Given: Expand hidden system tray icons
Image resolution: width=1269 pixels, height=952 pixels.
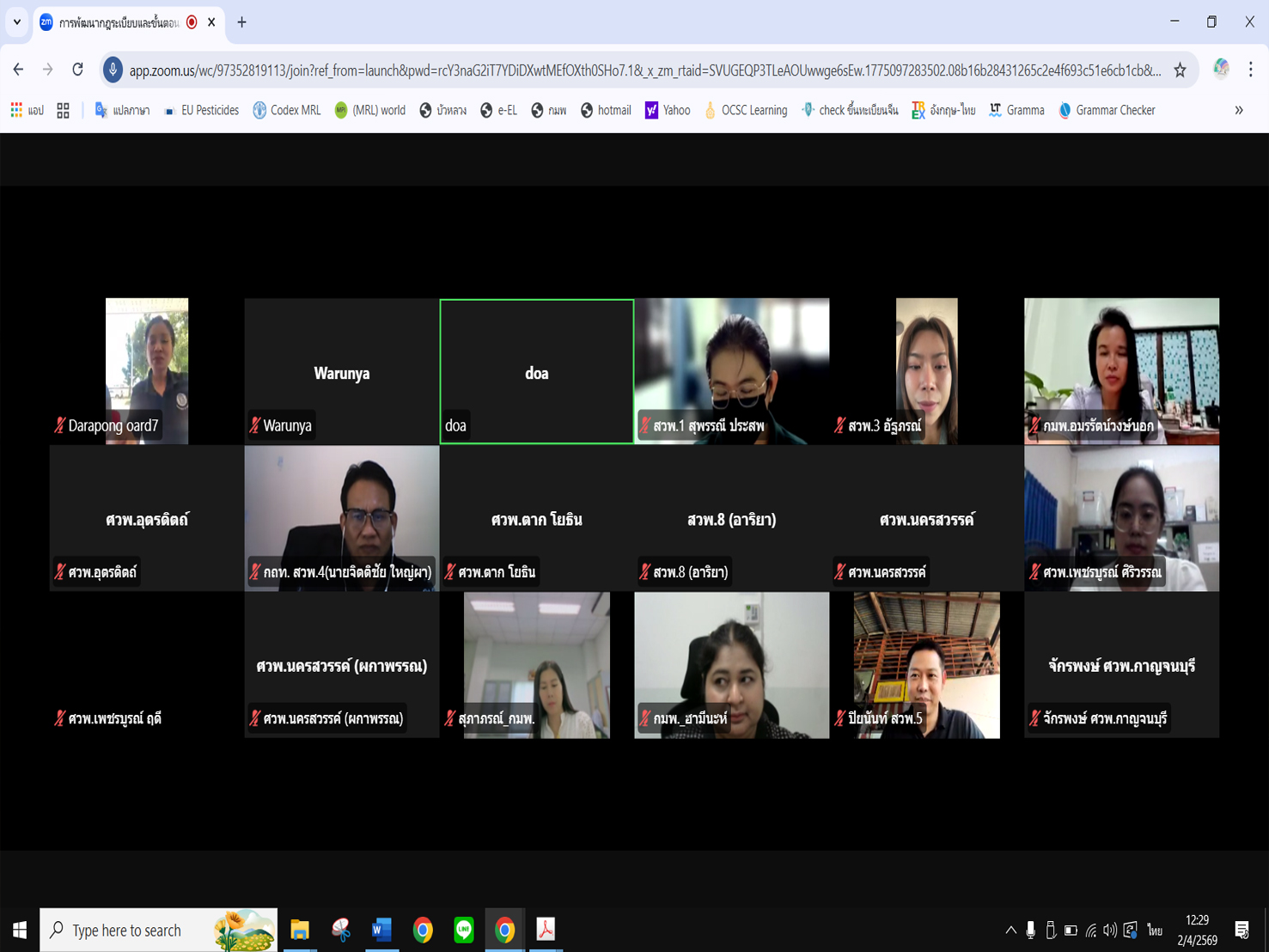Looking at the screenshot, I should (x=1010, y=930).
